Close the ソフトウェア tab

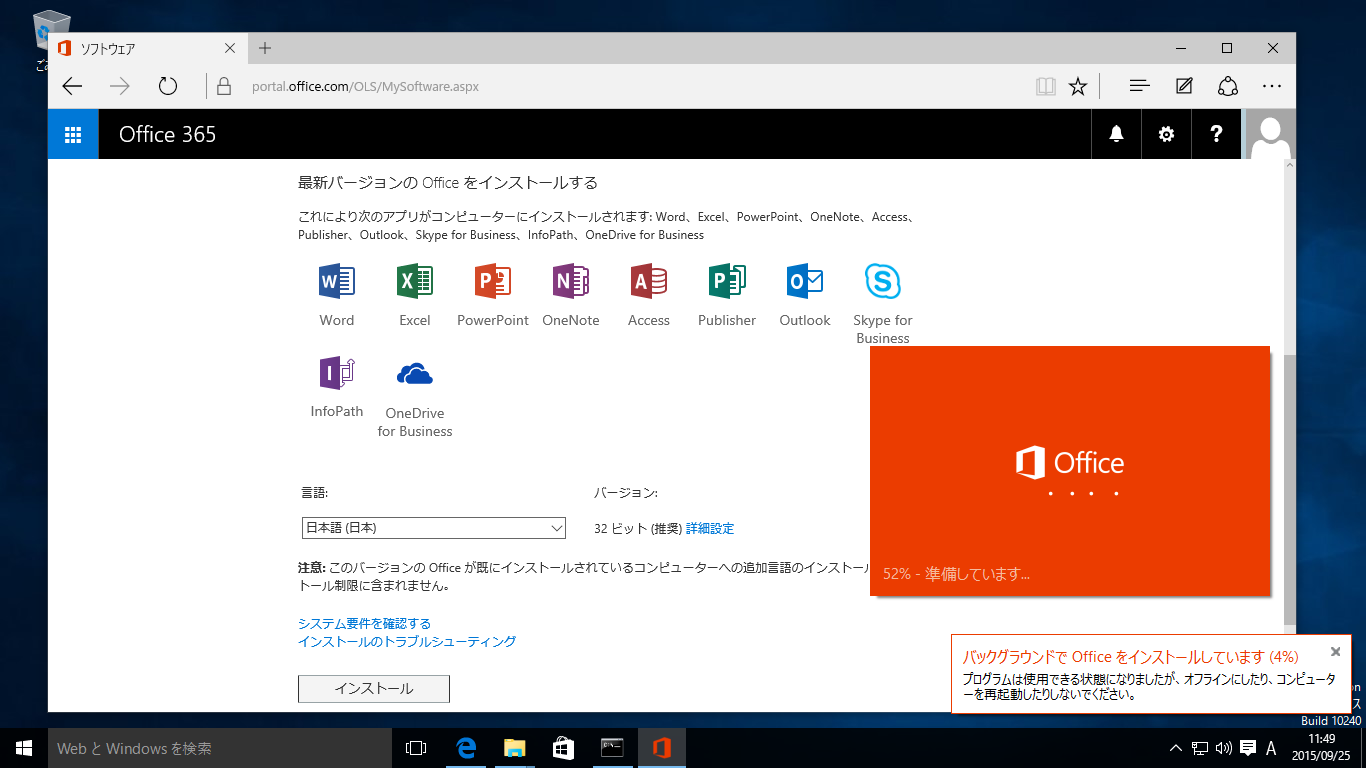click(x=230, y=48)
